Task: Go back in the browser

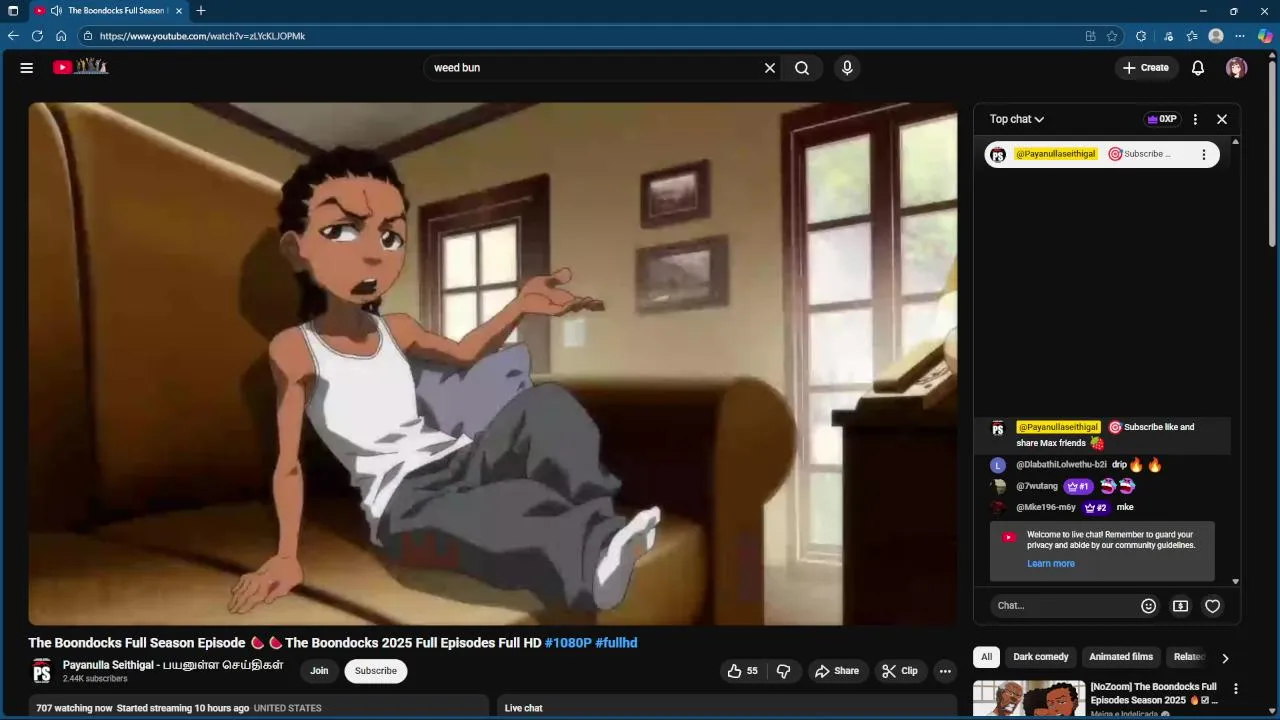Action: pyautogui.click(x=13, y=36)
